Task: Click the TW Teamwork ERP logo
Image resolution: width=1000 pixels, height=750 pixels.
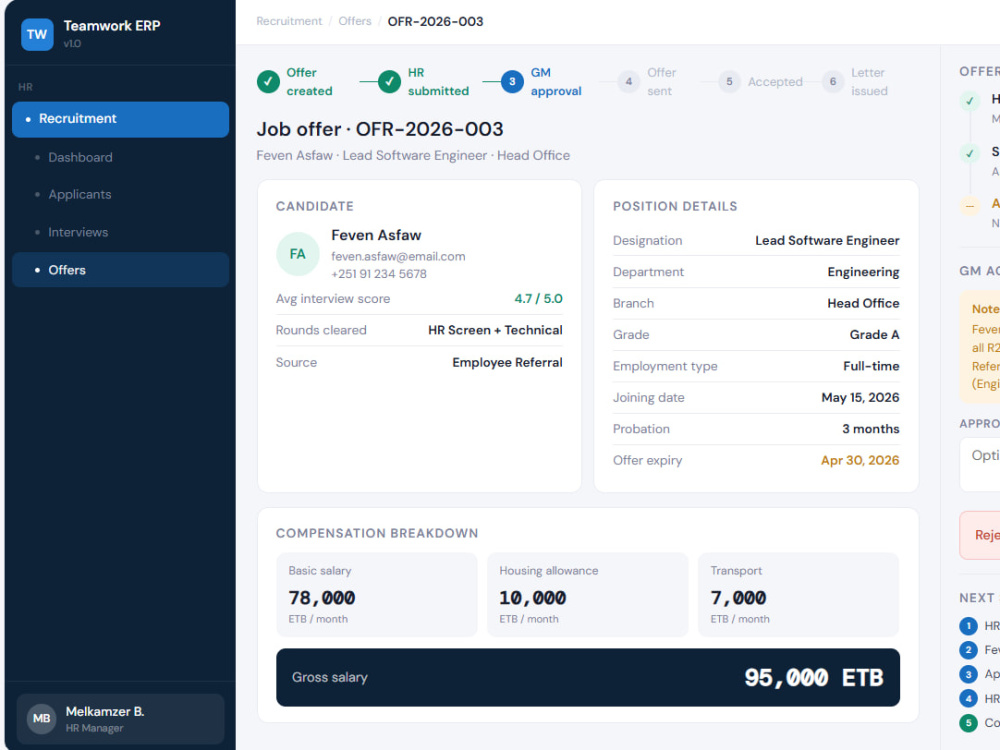Action: point(37,34)
